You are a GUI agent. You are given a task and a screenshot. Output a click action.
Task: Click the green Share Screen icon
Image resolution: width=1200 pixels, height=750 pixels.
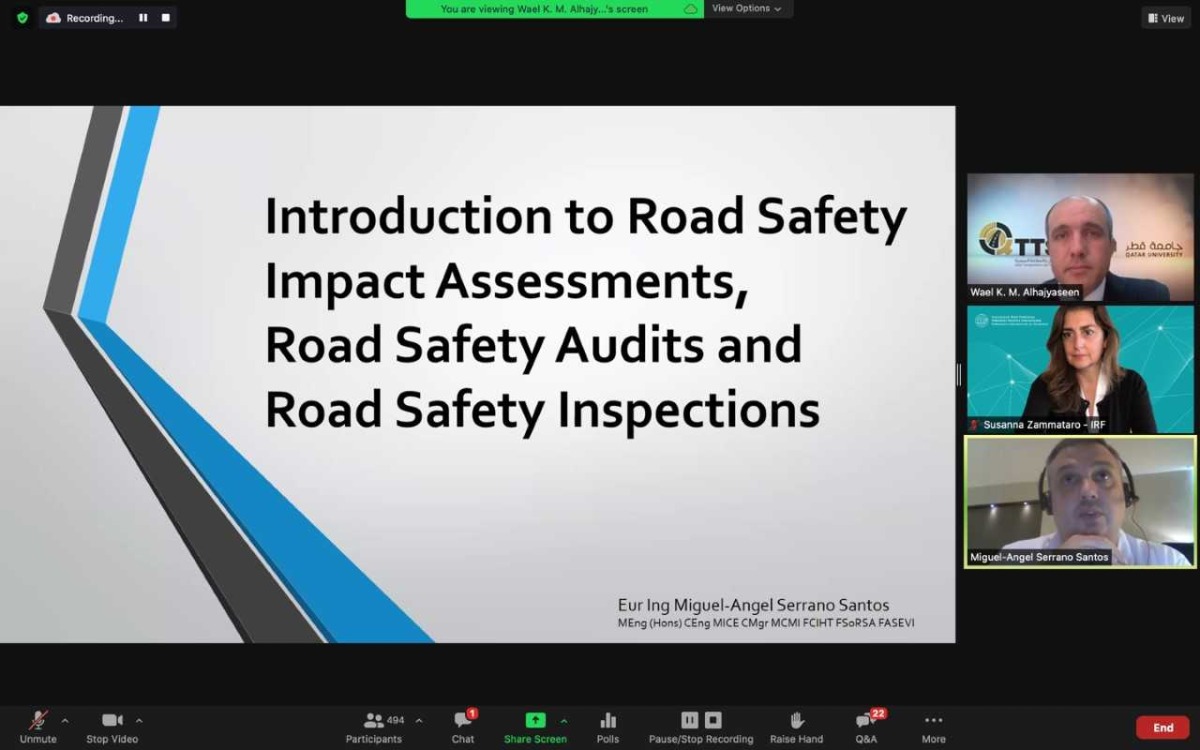click(535, 721)
